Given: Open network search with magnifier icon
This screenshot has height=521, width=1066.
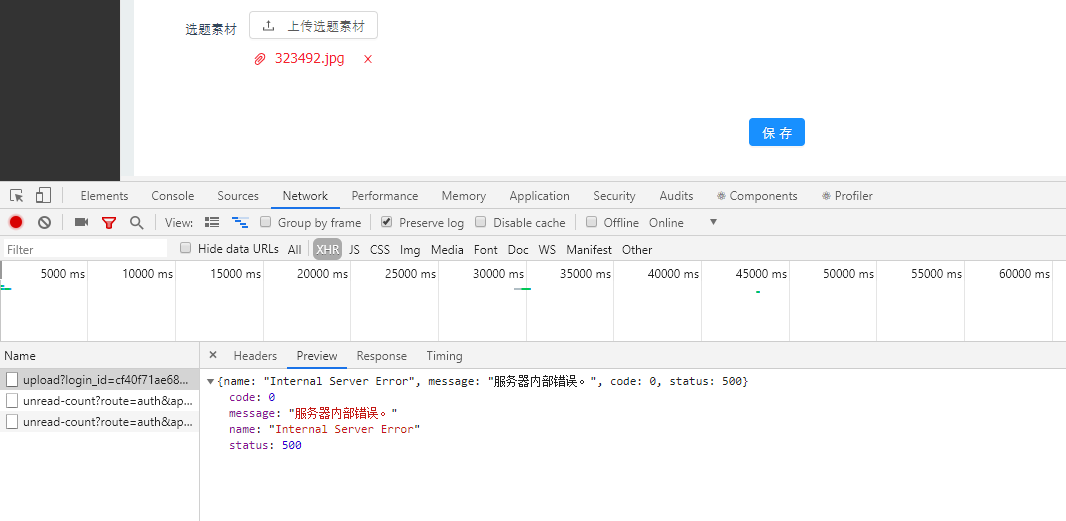Looking at the screenshot, I should [136, 223].
